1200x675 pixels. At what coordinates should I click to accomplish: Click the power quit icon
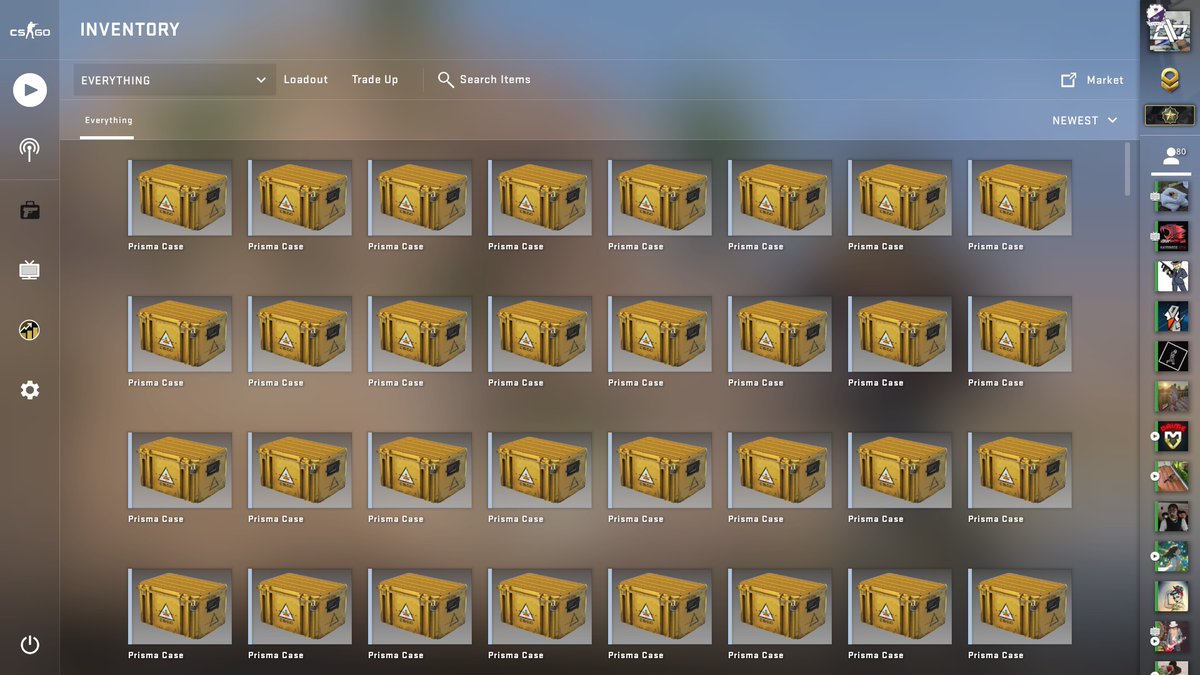pyautogui.click(x=30, y=645)
